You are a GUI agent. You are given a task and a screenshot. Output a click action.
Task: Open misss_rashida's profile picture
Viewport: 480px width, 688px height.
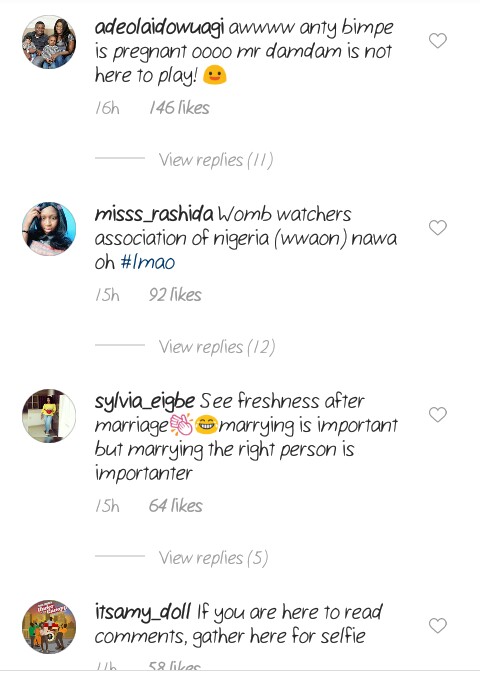(49, 229)
